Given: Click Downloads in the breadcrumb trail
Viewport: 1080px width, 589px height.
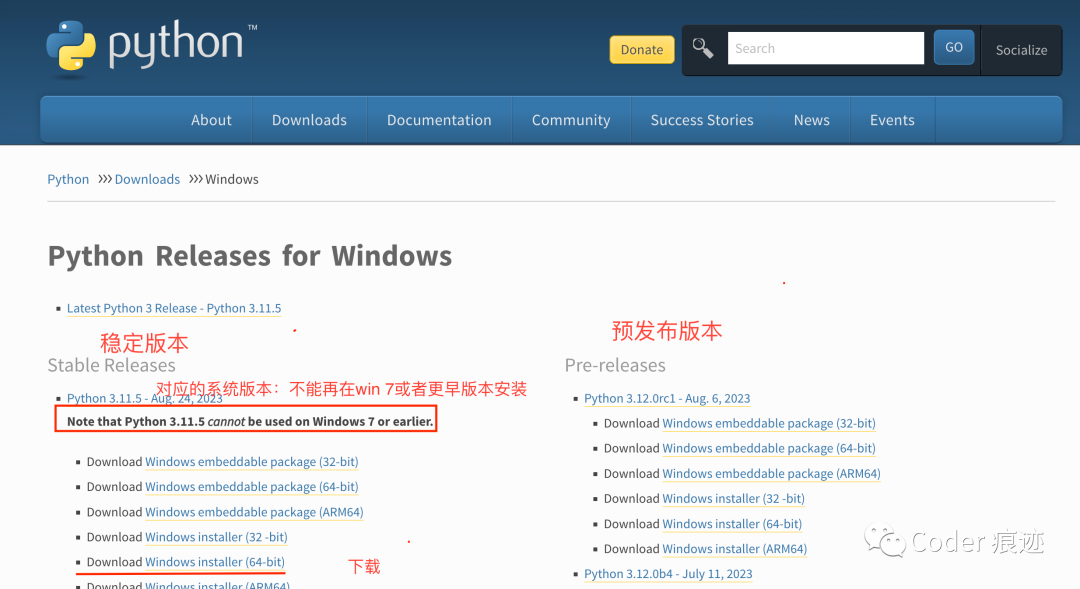Looking at the screenshot, I should [147, 178].
